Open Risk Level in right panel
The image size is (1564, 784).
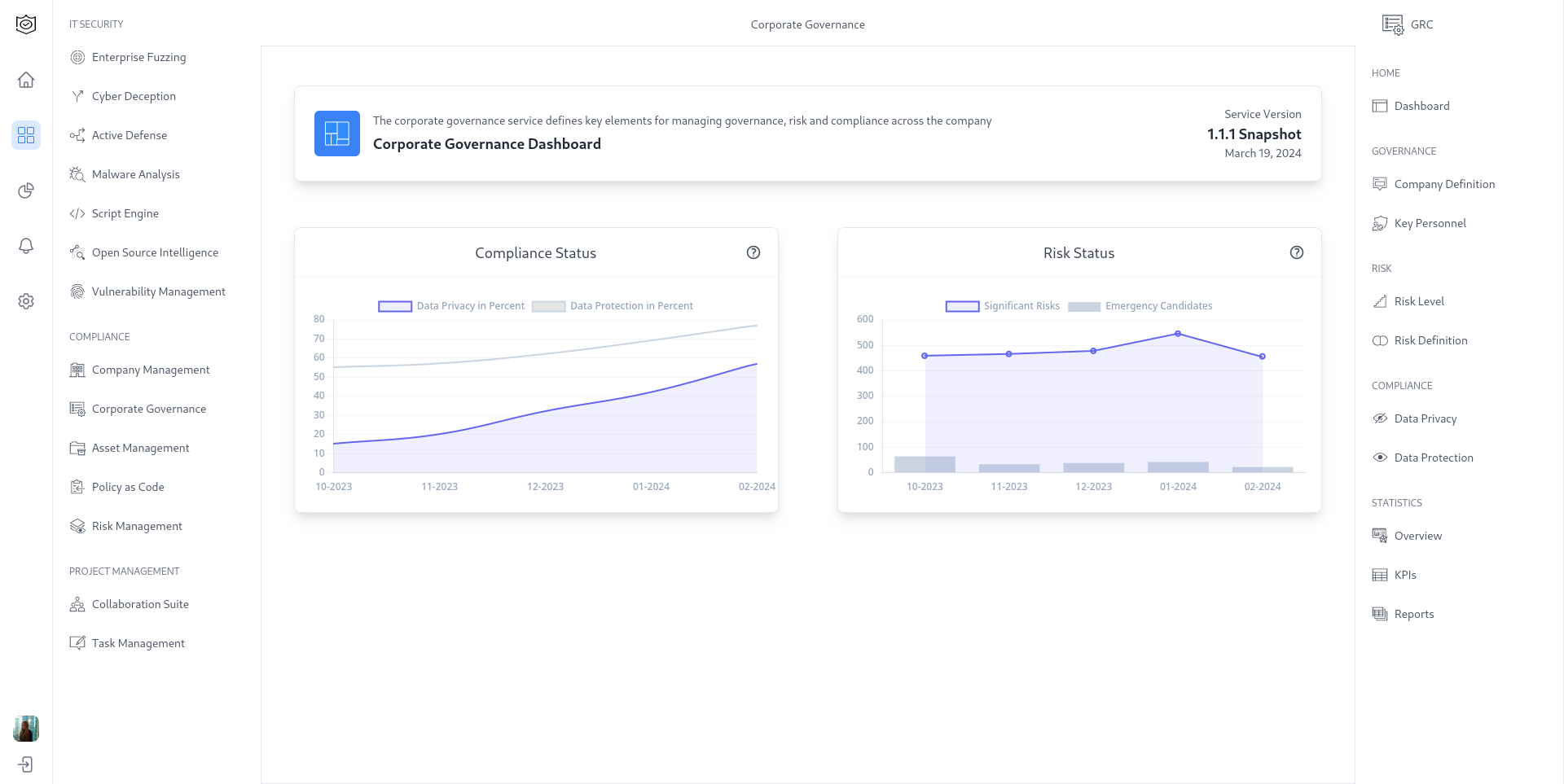[x=1418, y=301]
